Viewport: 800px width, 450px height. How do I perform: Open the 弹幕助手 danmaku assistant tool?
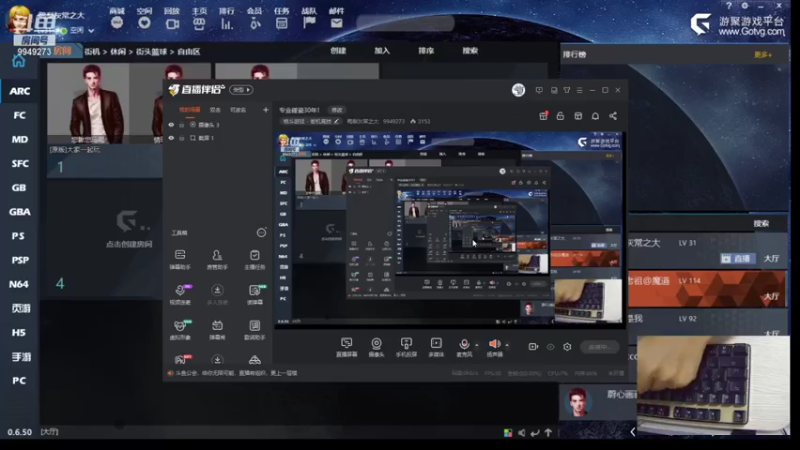click(x=180, y=259)
